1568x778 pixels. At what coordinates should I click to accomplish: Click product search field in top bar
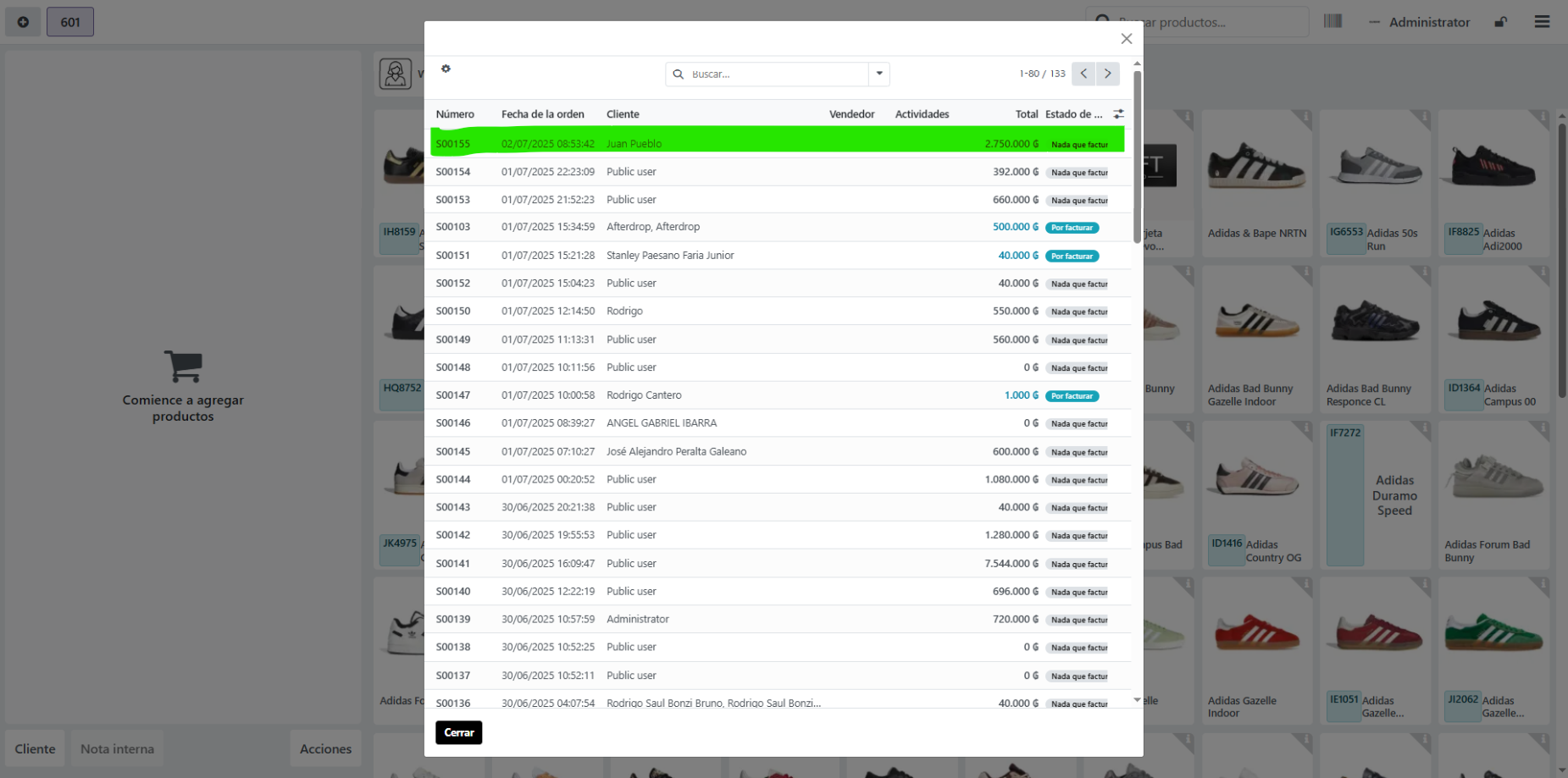(x=1197, y=22)
